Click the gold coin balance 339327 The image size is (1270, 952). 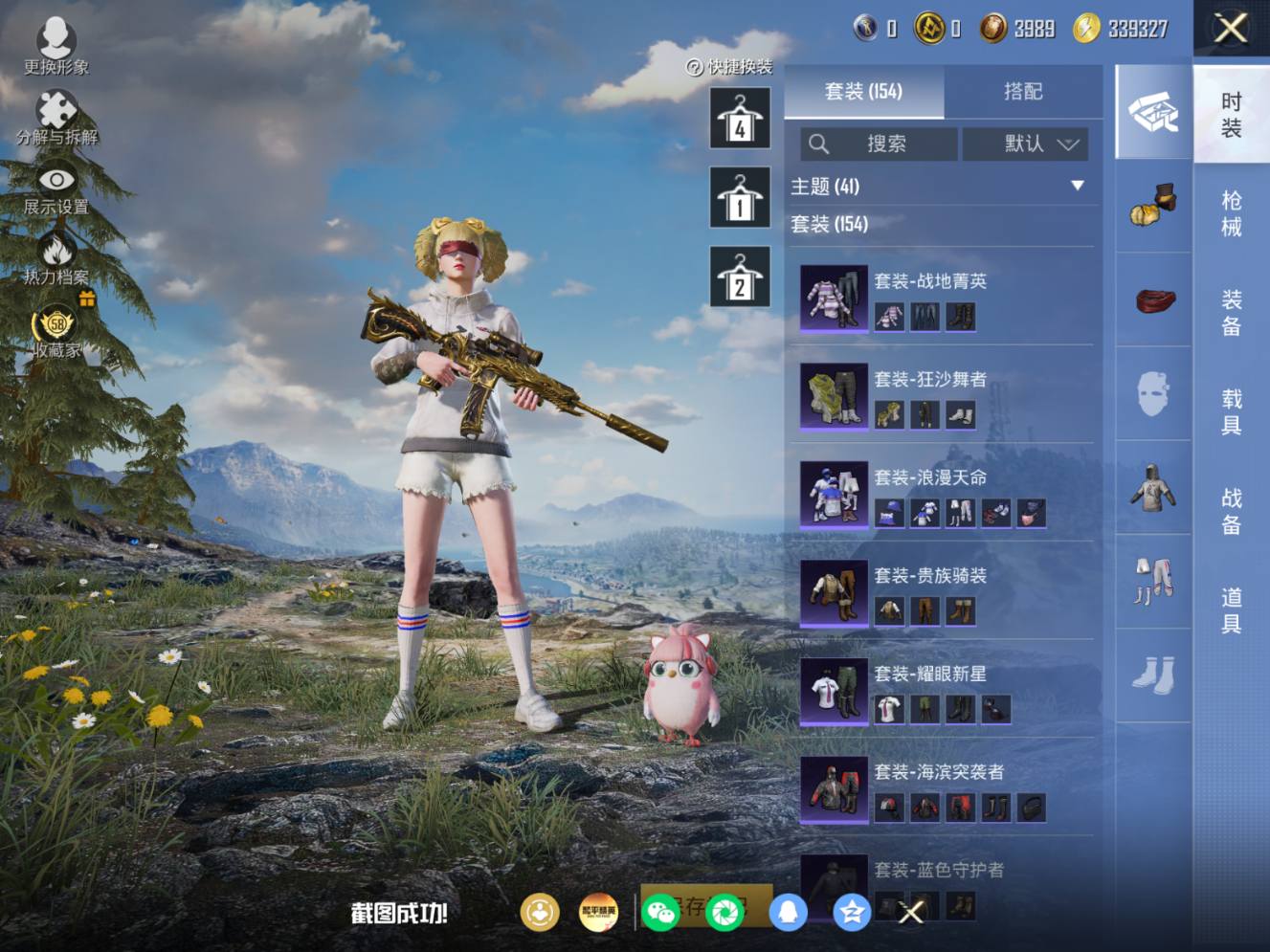point(1138,29)
